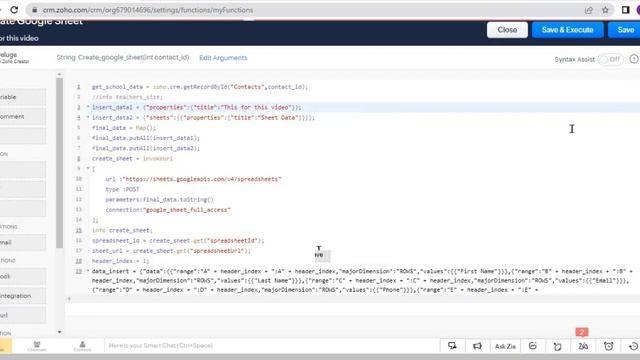This screenshot has height=360, width=640.
Task: Open the recent items history icon
Action: 633,346
